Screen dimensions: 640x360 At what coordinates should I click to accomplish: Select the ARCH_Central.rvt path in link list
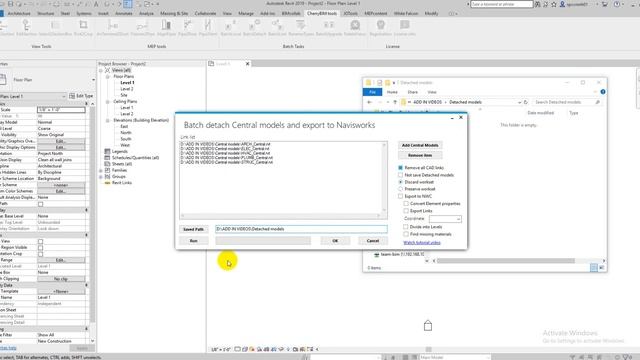click(225, 144)
